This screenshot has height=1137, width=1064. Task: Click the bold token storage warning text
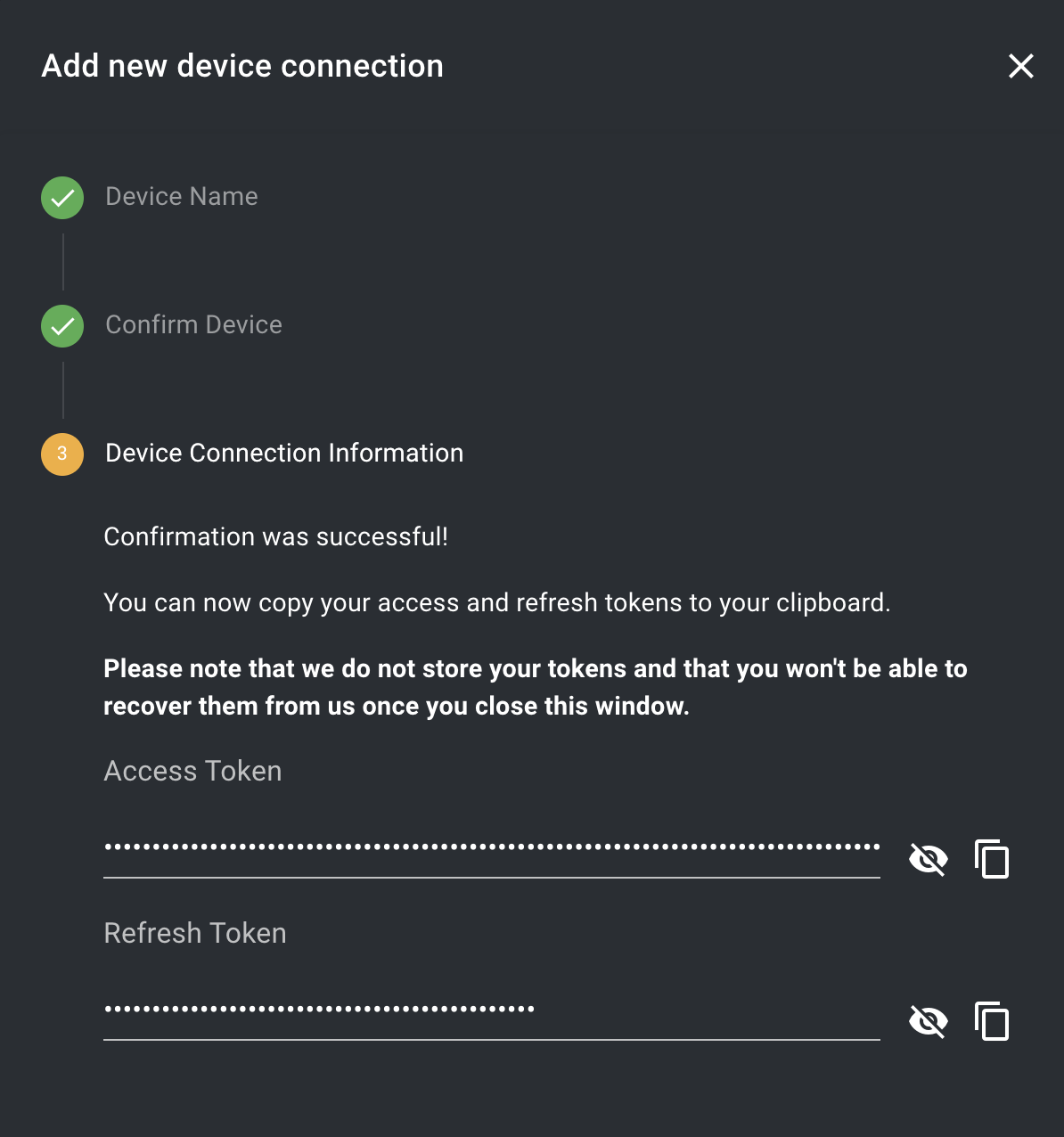[x=535, y=687]
